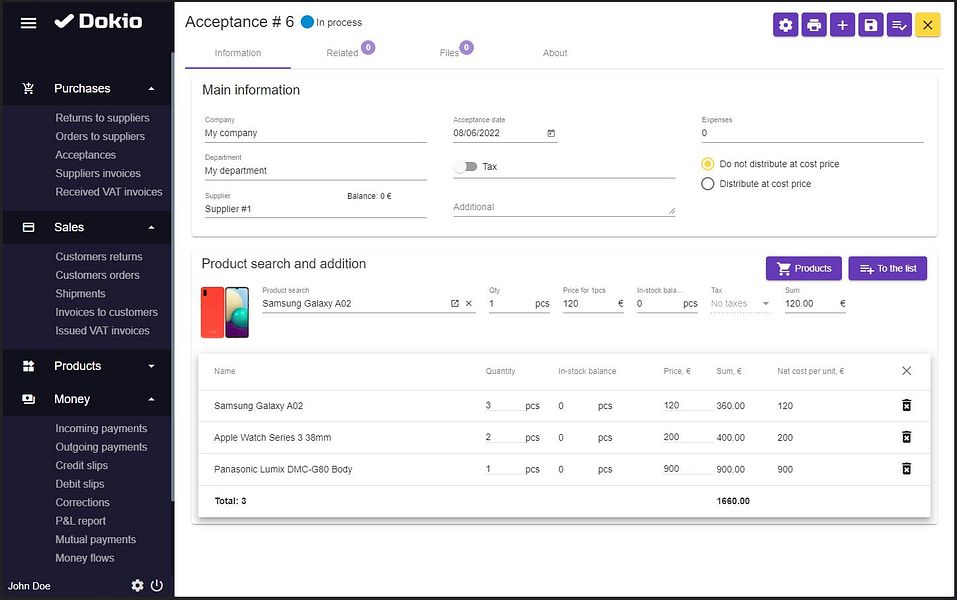Open P&L report menu item
Viewport: 957px width, 600px height.
80,521
